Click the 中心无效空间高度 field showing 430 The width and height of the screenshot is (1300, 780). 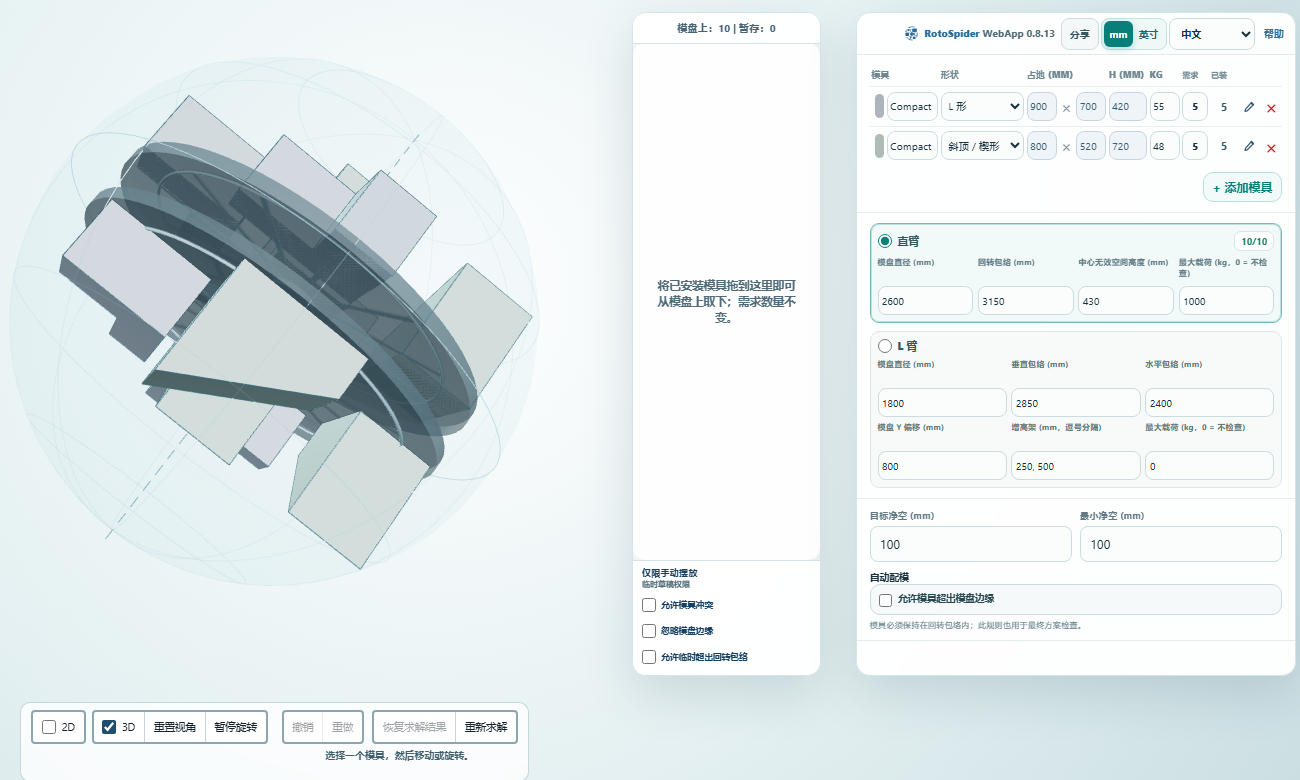click(x=1126, y=301)
